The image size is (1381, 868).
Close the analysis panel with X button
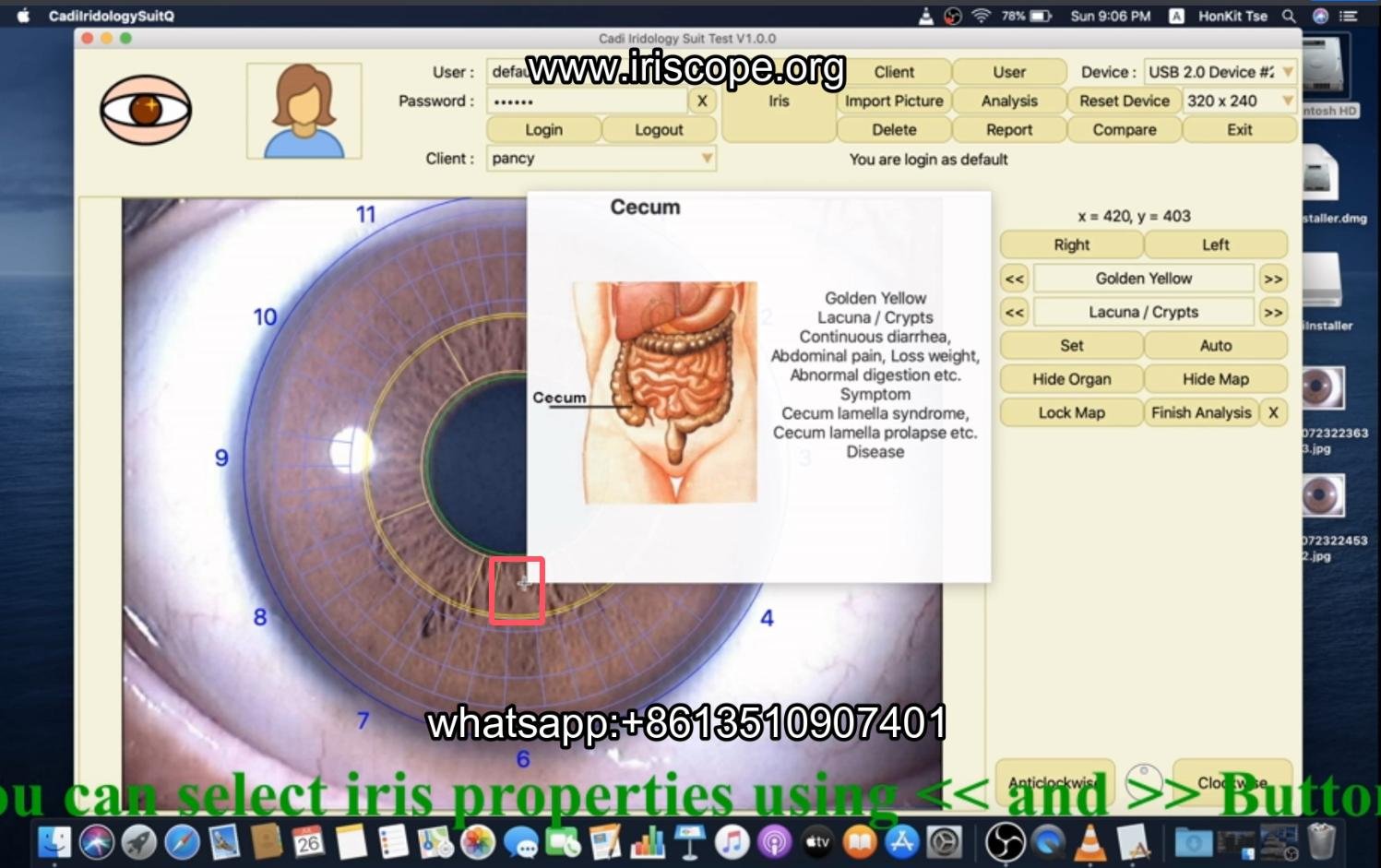point(1273,412)
